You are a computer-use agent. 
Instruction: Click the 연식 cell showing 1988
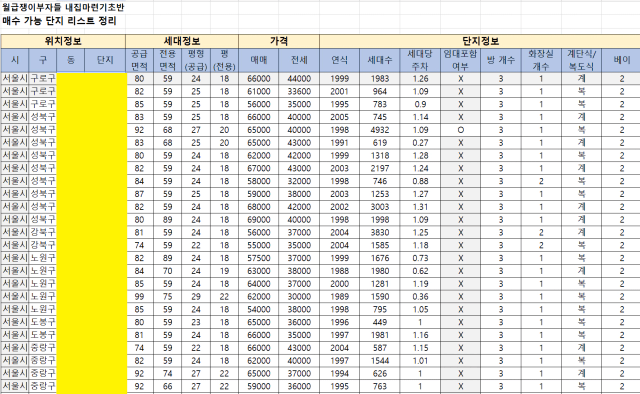point(340,271)
